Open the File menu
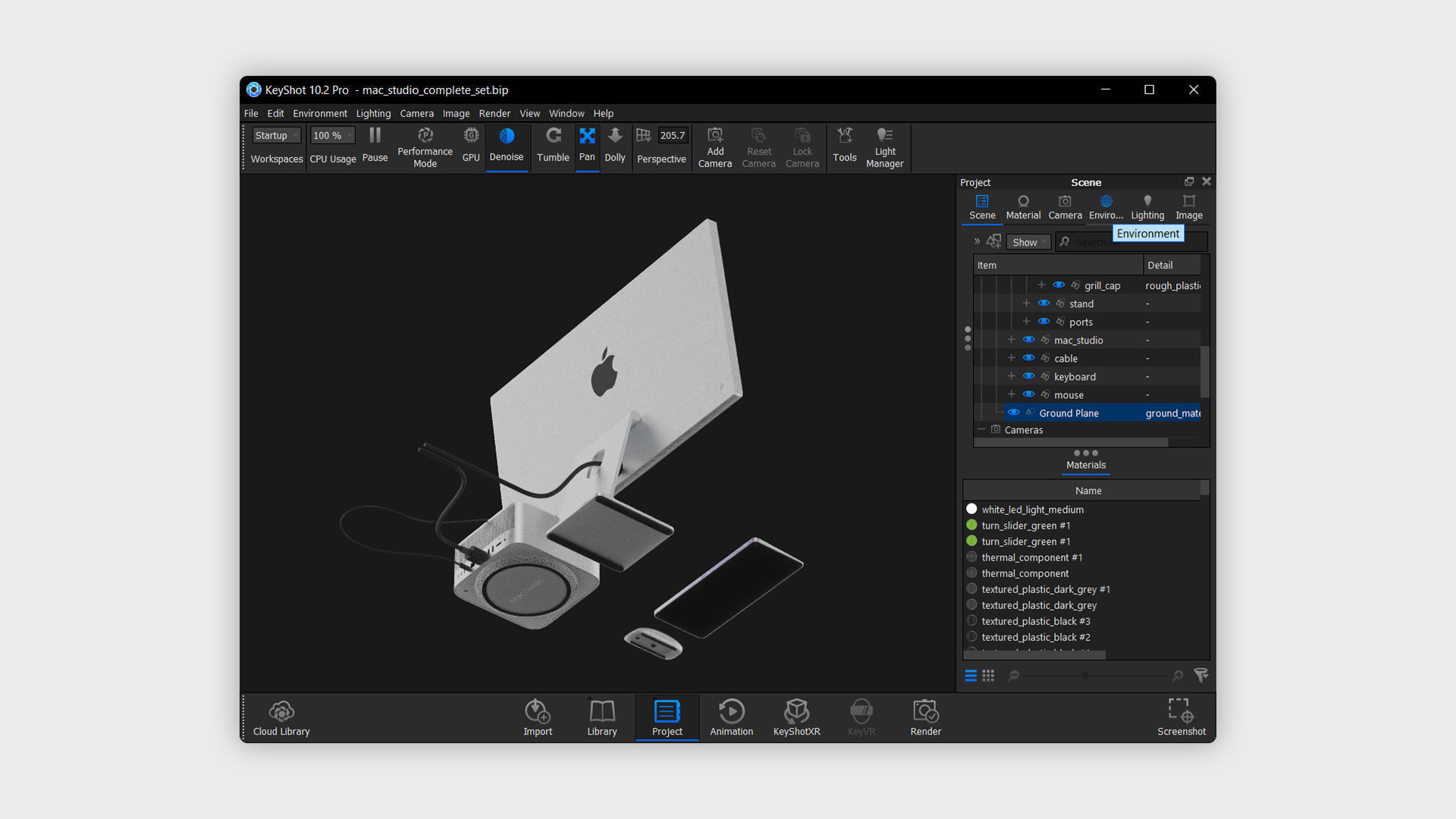 [251, 113]
